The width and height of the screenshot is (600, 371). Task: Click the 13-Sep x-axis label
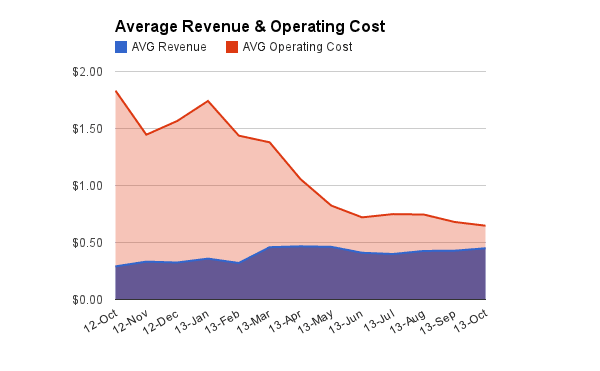pos(438,322)
